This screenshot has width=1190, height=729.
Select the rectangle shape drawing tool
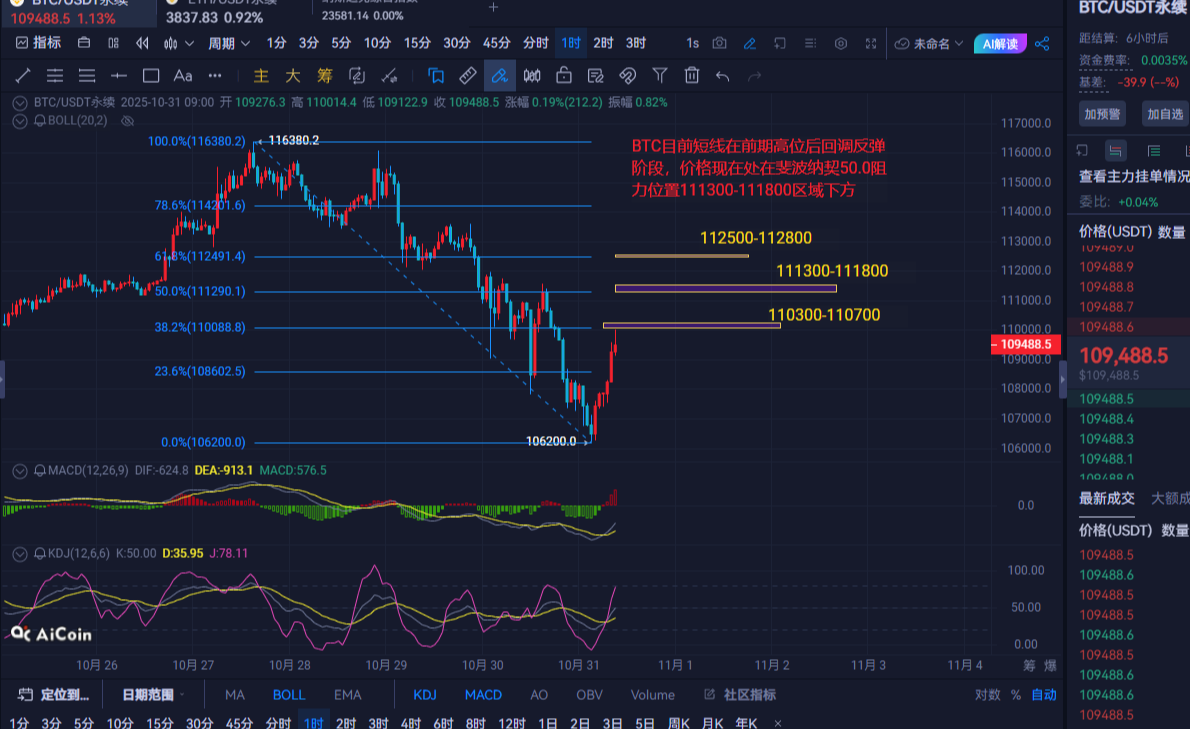pos(151,75)
